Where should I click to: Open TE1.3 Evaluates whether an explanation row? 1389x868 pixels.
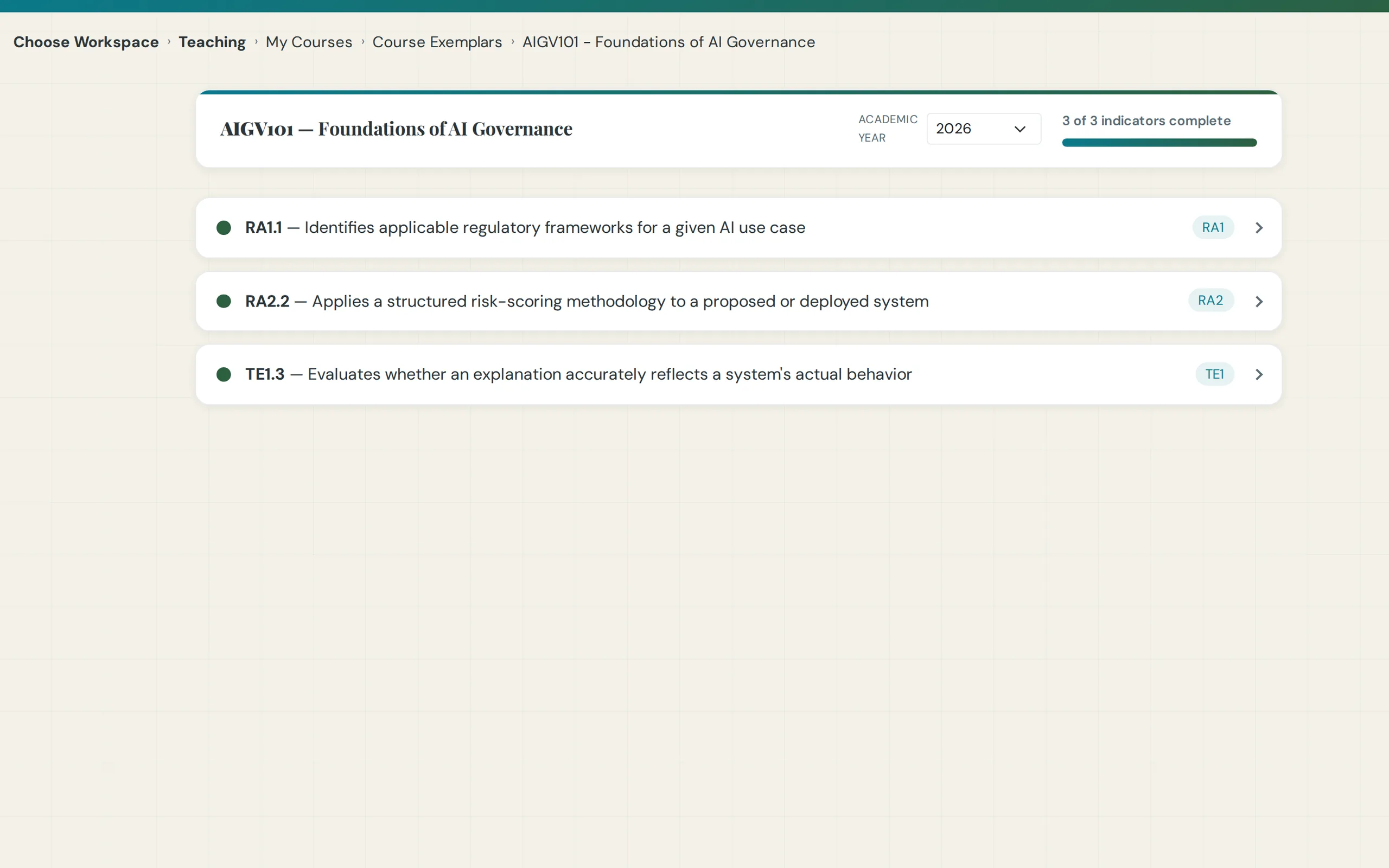pyautogui.click(x=738, y=374)
